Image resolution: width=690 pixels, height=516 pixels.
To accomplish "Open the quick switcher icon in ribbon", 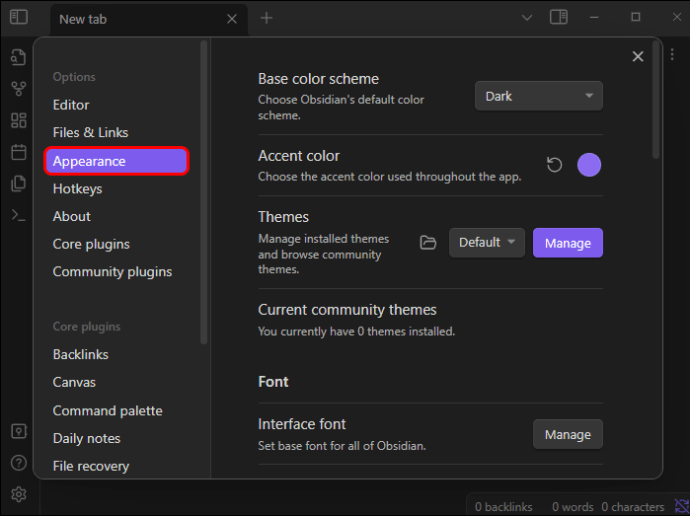I will (18, 57).
